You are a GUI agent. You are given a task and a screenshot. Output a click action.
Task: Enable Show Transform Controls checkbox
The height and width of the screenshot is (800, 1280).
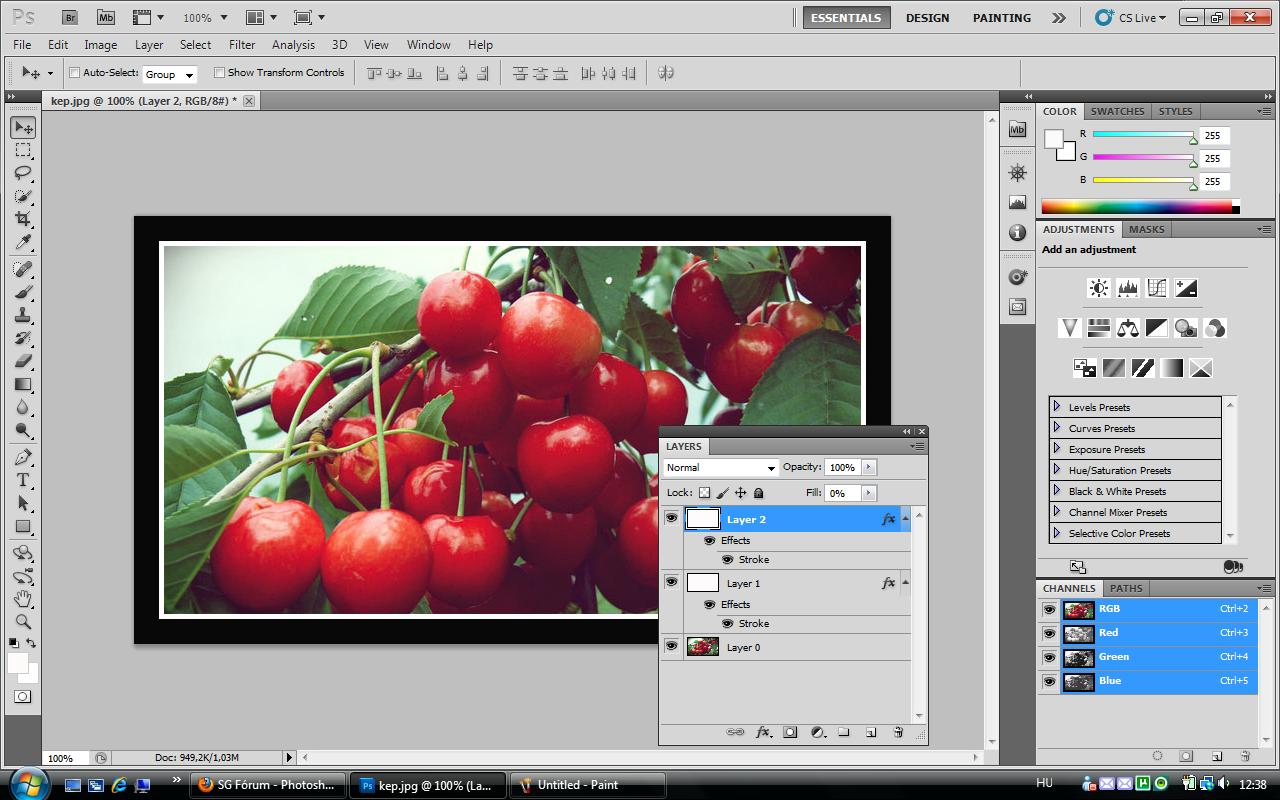pos(219,73)
